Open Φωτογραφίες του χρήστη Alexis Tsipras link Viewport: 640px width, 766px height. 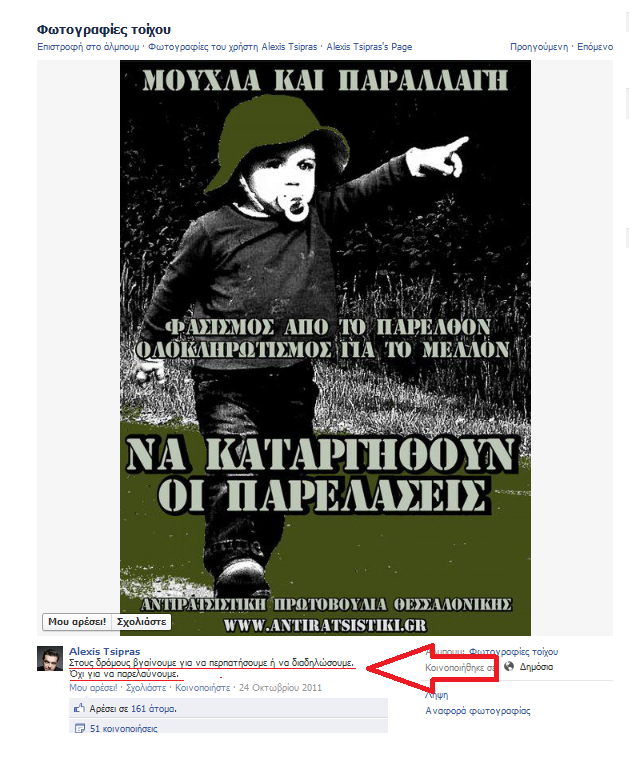click(233, 47)
